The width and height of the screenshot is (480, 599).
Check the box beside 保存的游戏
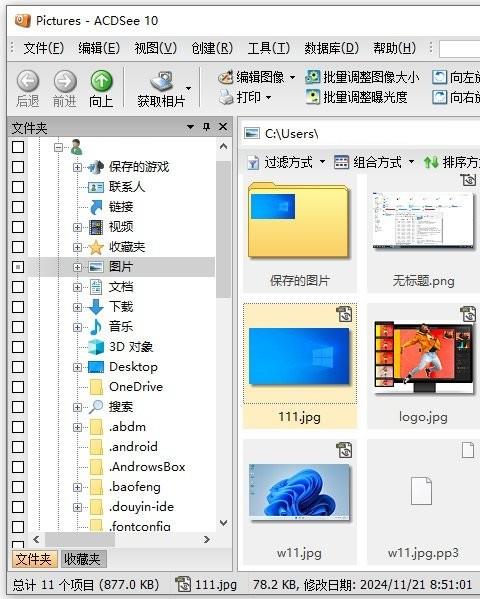[x=18, y=167]
